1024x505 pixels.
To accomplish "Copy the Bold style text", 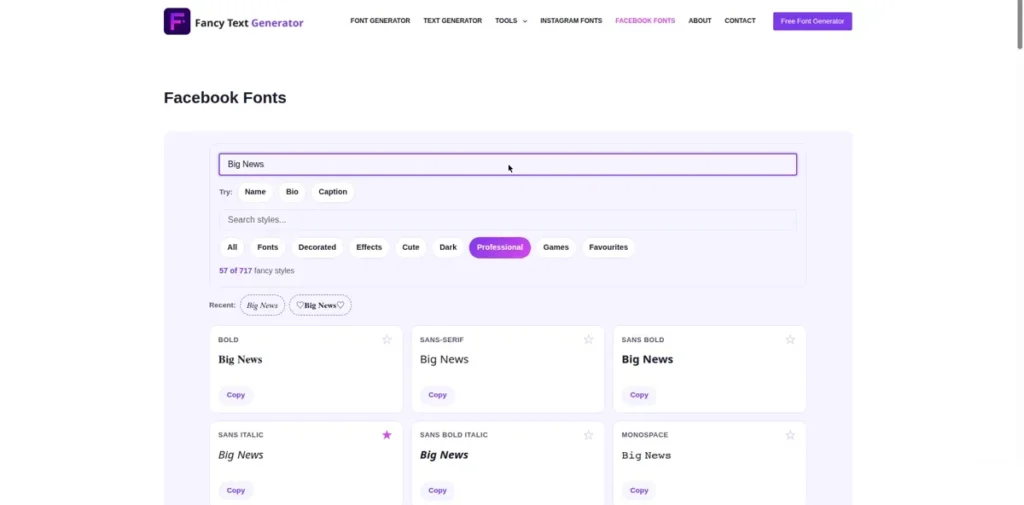I will pyautogui.click(x=236, y=395).
